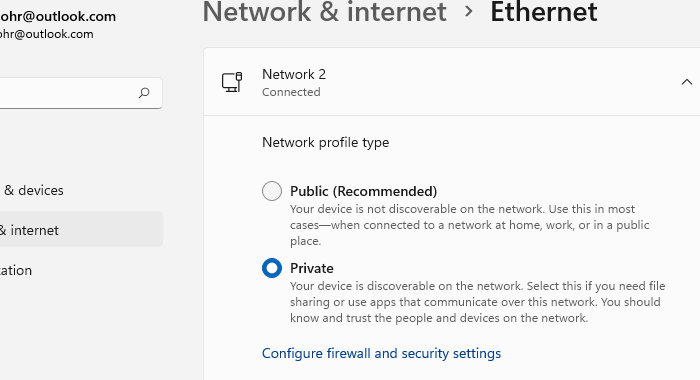
Task: Click the smaller account email address line
Action: [46, 34]
